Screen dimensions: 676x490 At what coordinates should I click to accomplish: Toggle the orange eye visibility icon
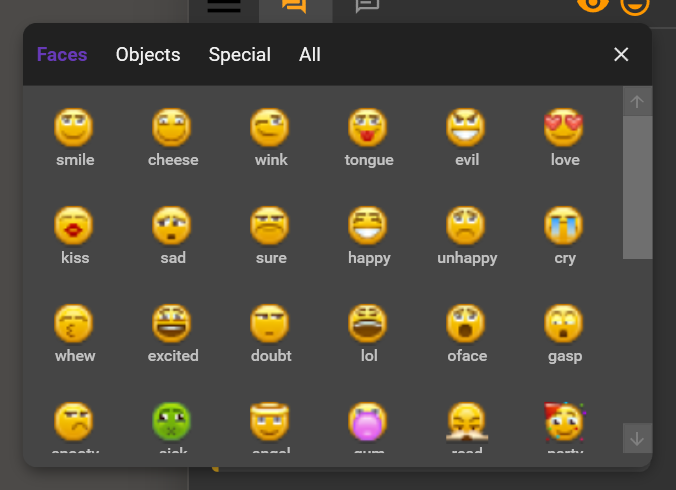(593, 5)
